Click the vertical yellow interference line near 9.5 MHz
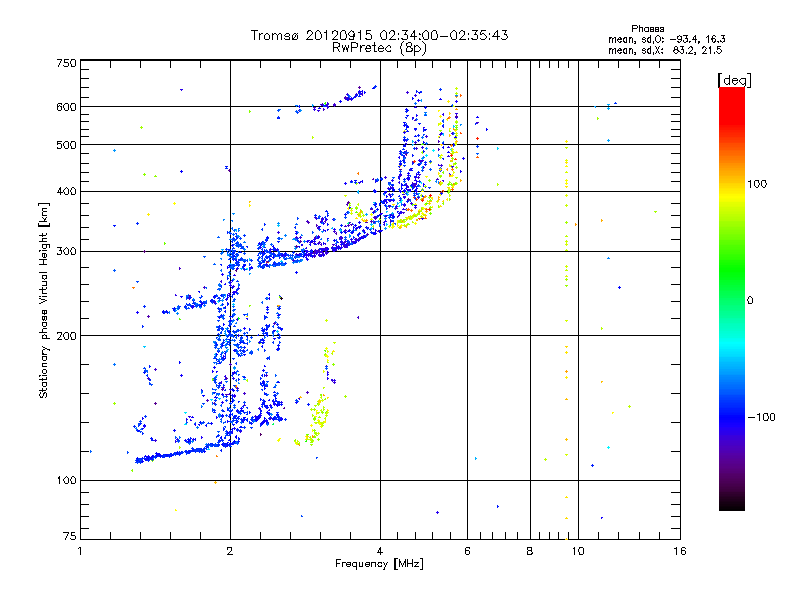 click(566, 339)
